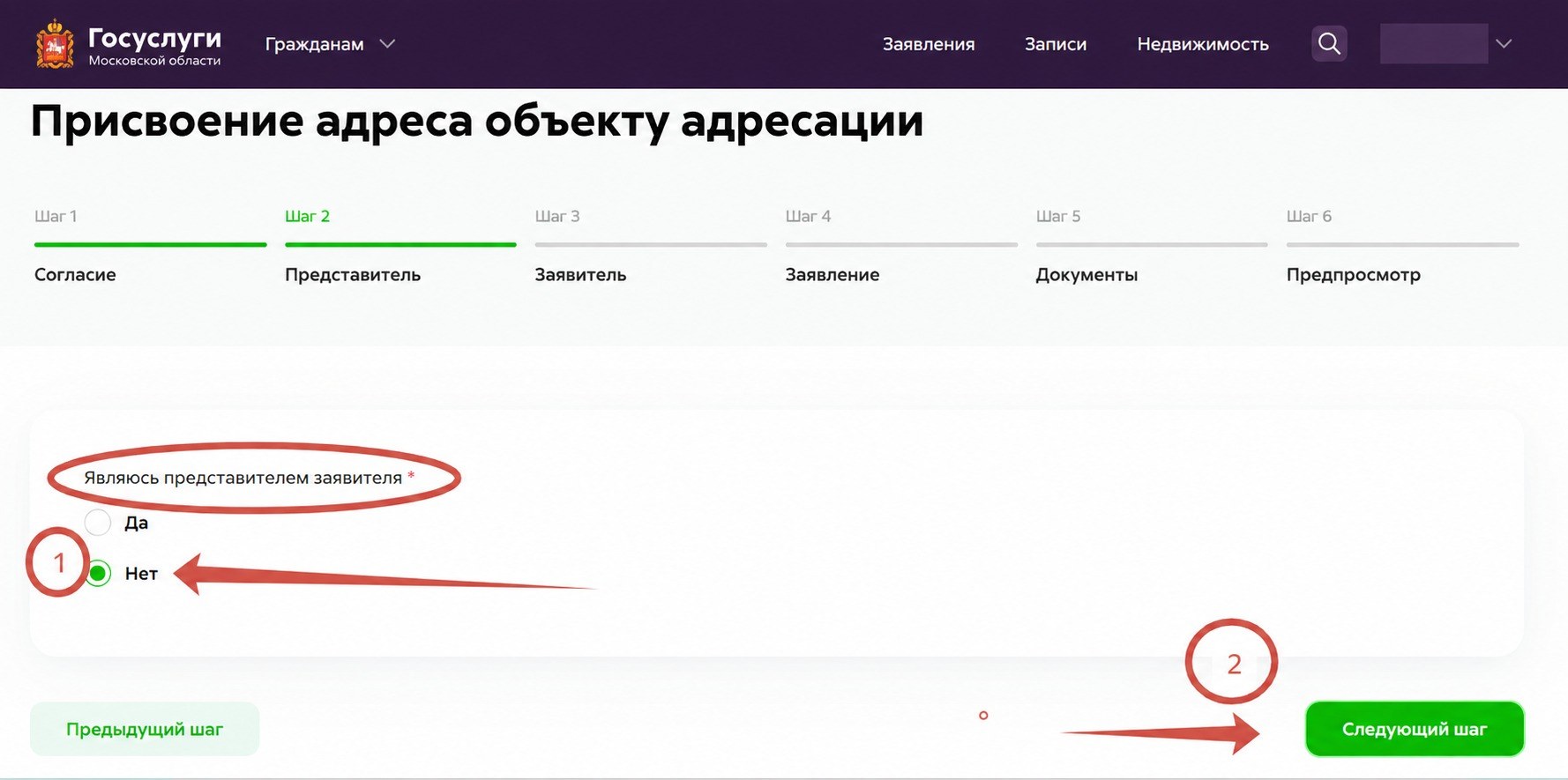Click the "Предыдущий шаг" button
The width and height of the screenshot is (1568, 780).
pos(145,729)
